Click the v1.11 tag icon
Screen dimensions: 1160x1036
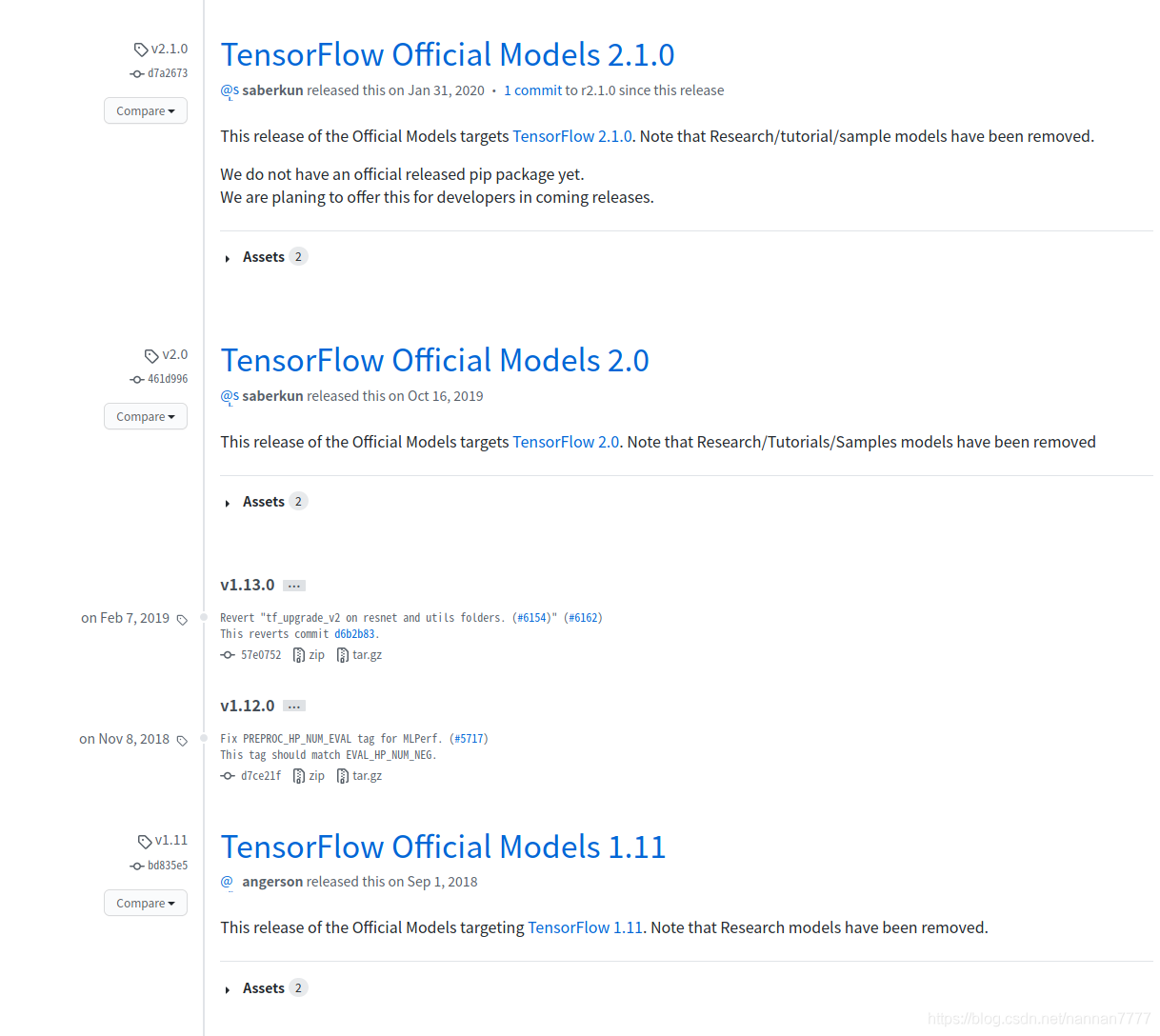[x=145, y=841]
